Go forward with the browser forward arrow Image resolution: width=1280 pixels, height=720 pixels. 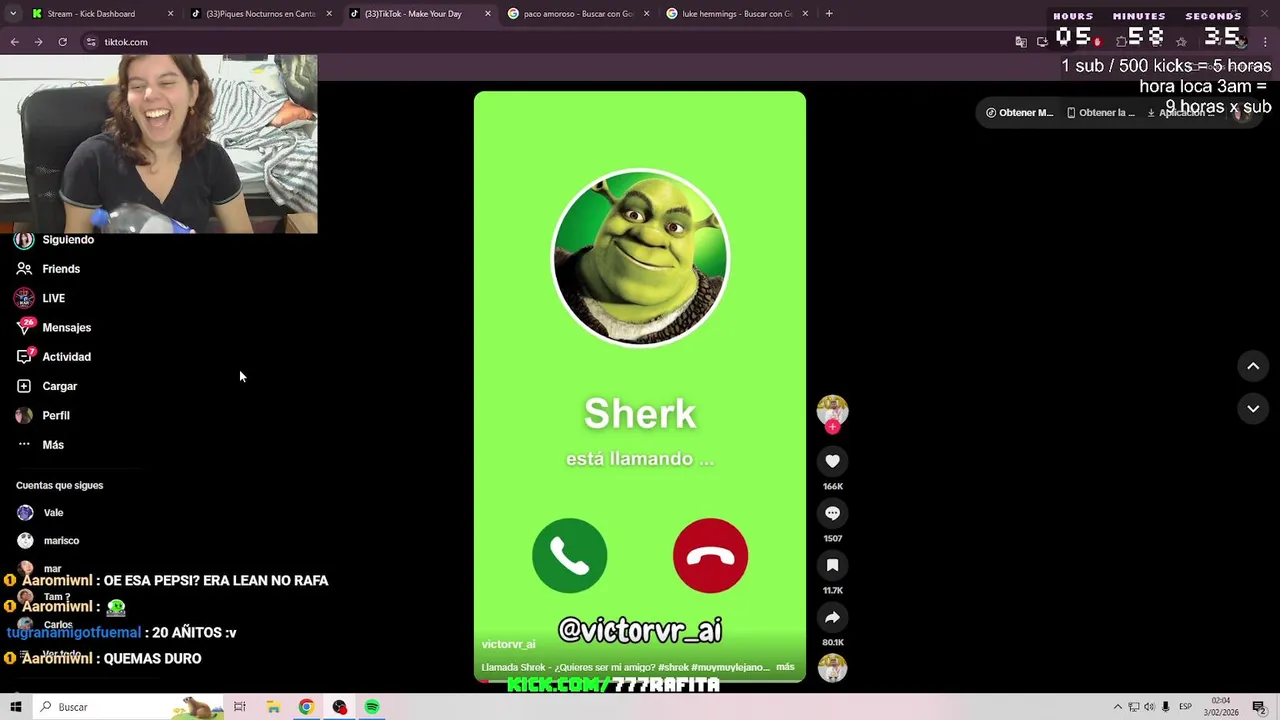tap(38, 42)
